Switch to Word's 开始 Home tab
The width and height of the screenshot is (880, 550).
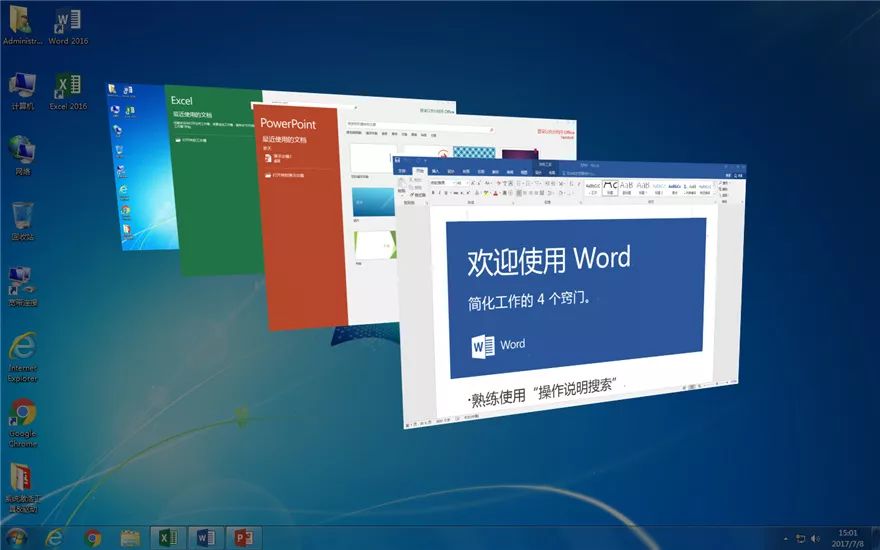point(420,171)
